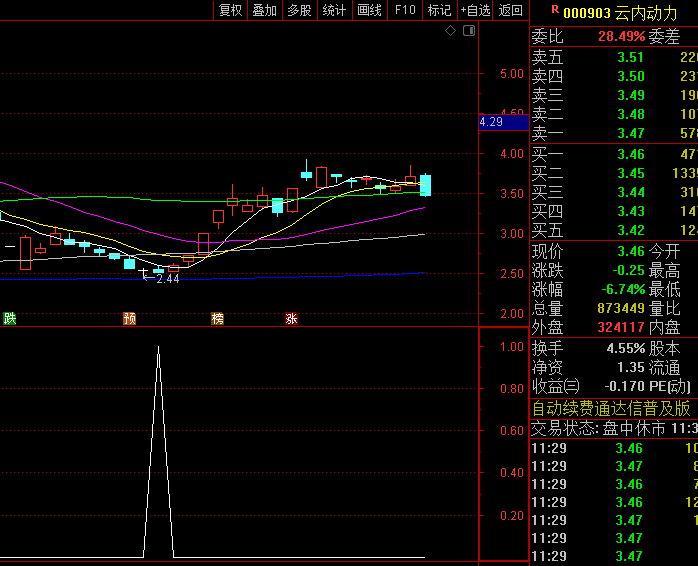Viewport: 698px width, 566px height.
Task: Click the 返回 back button
Action: click(x=510, y=10)
